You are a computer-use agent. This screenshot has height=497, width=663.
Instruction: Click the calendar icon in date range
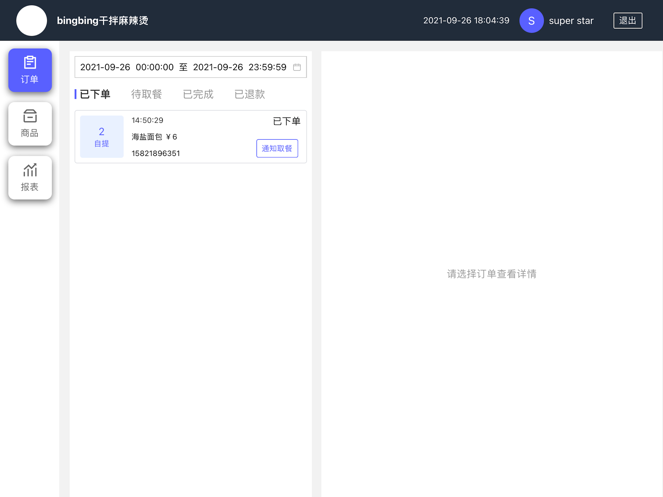[x=297, y=67]
